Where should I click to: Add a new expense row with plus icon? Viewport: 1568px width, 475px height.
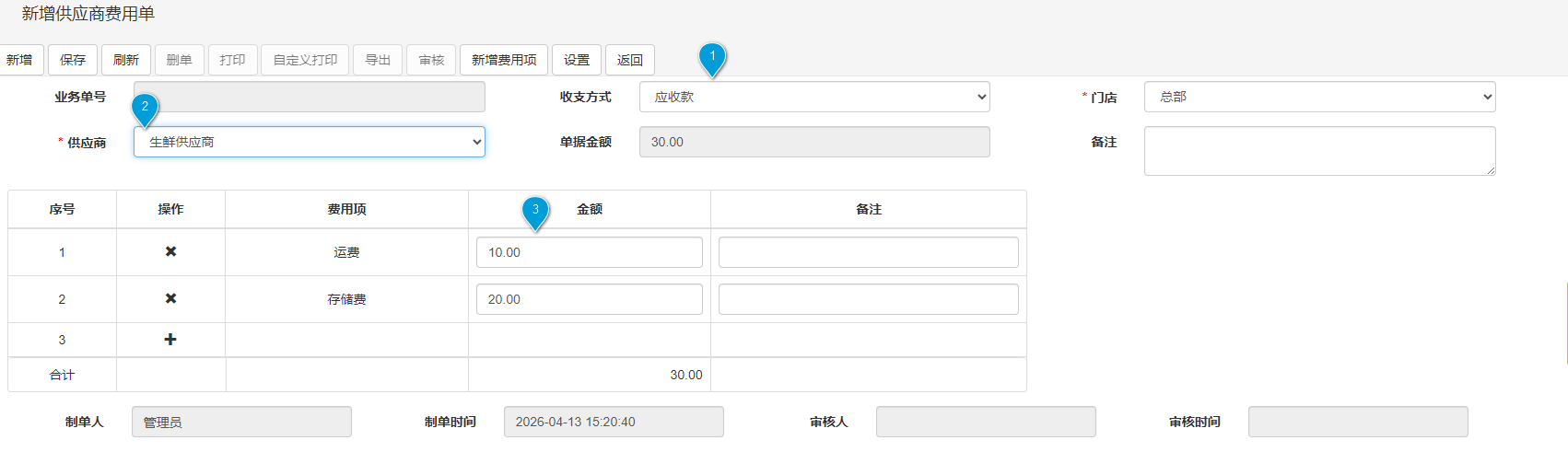(x=170, y=340)
